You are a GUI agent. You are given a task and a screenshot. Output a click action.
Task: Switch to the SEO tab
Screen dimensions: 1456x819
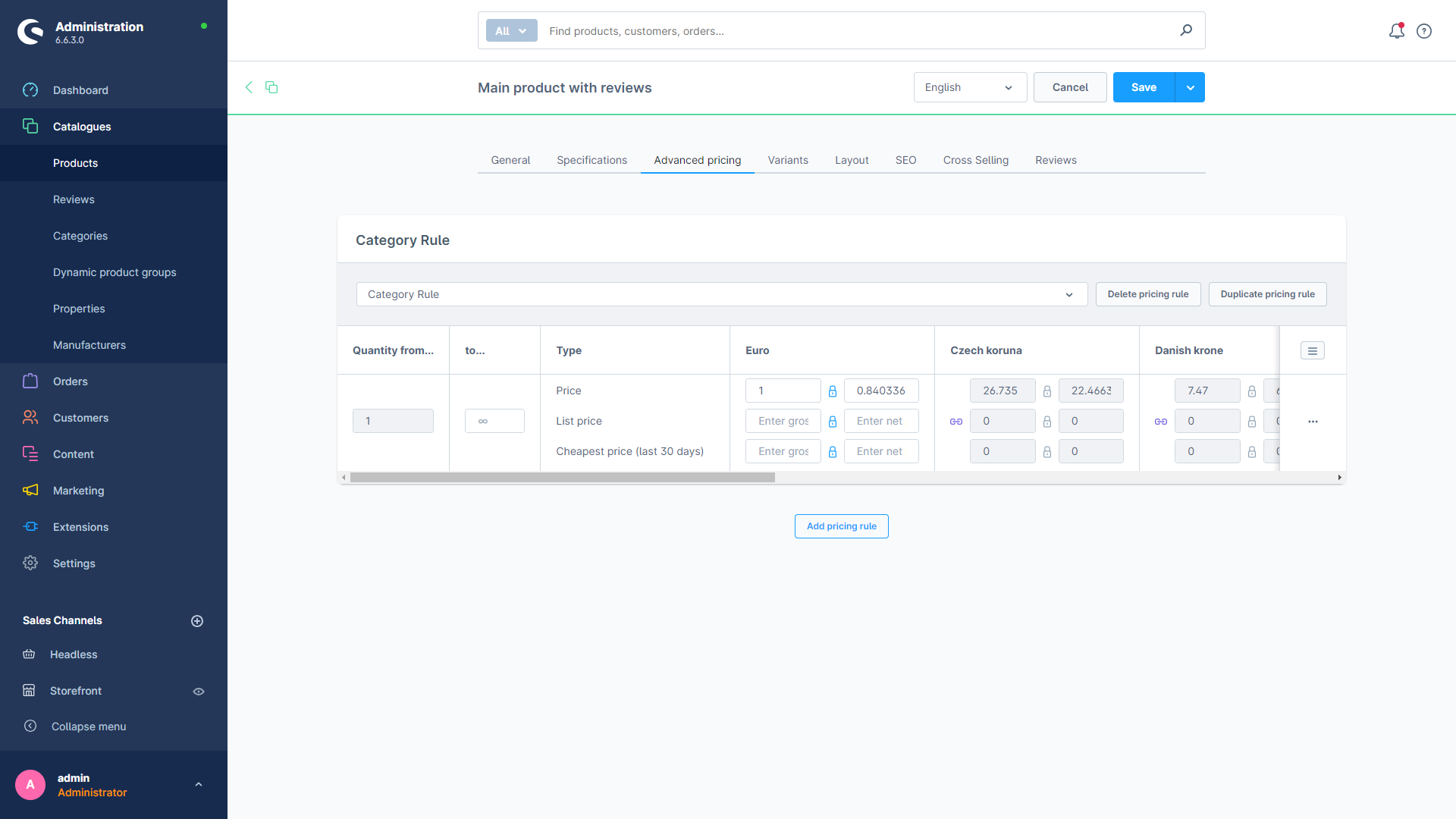point(905,160)
